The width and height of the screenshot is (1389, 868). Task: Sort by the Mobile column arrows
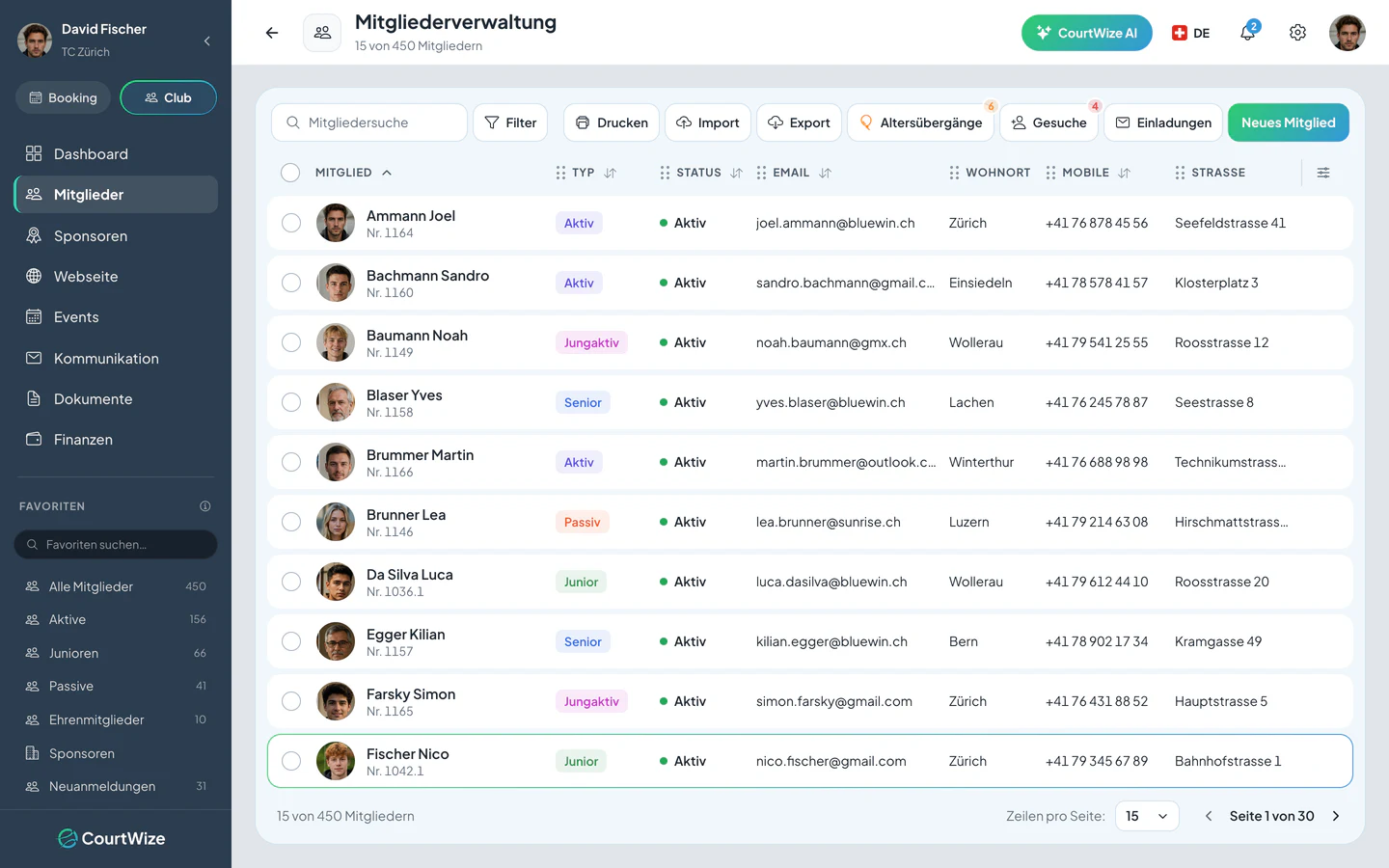point(1124,173)
